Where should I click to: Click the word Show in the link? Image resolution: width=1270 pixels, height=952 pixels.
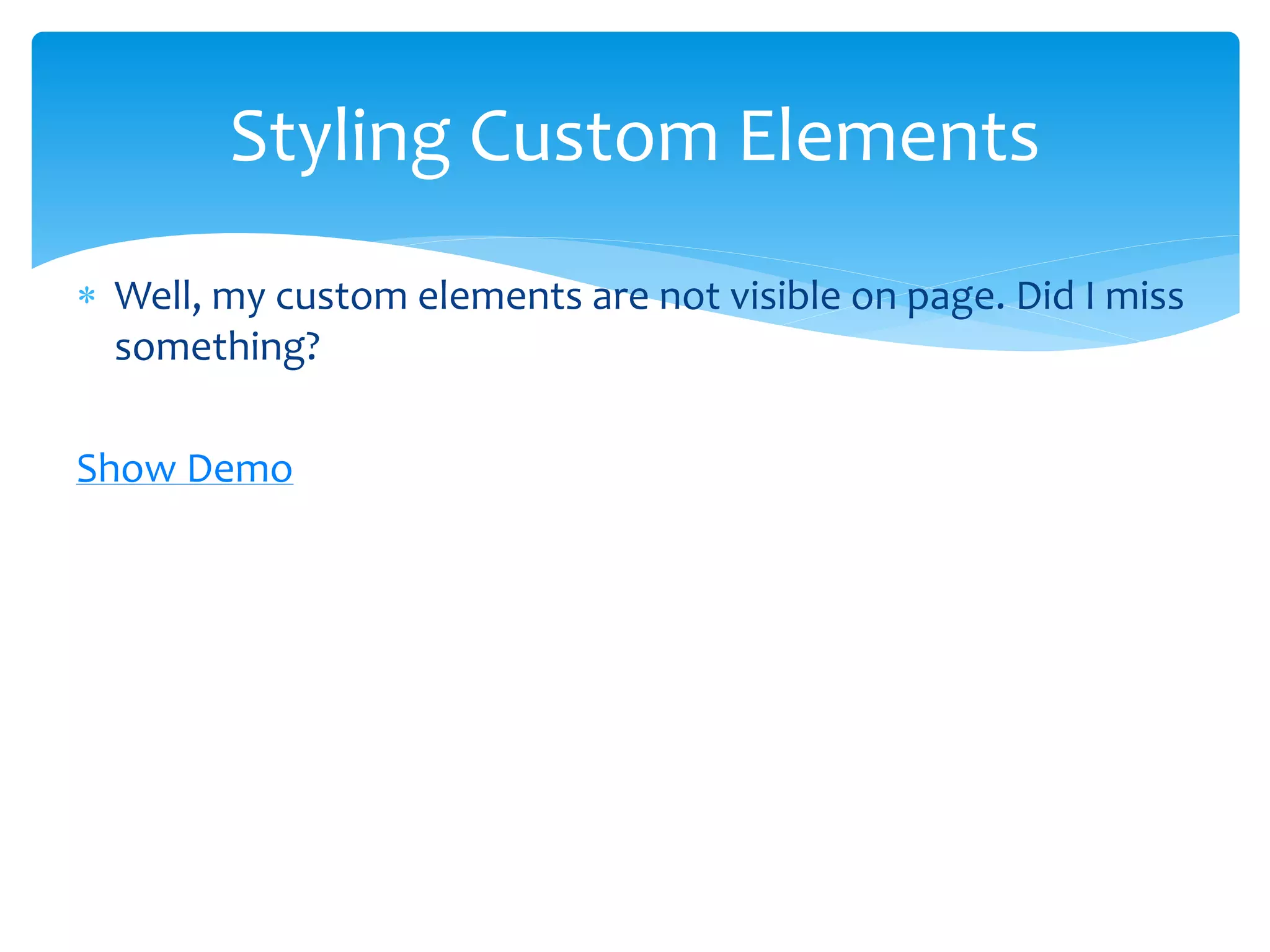click(x=127, y=469)
